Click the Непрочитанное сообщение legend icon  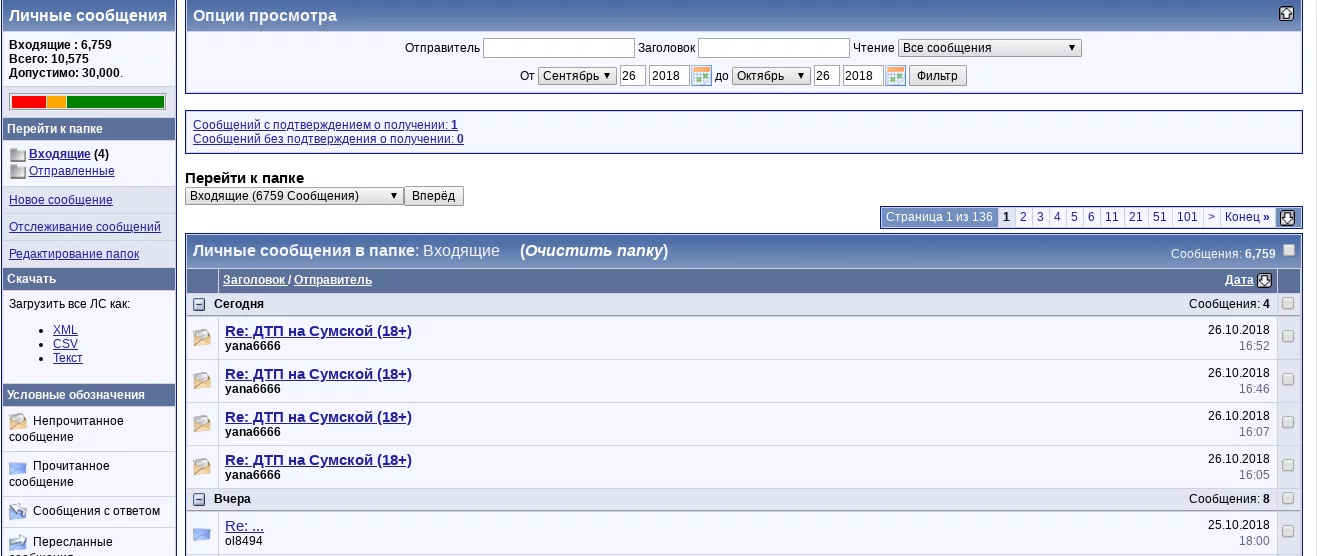(18, 421)
